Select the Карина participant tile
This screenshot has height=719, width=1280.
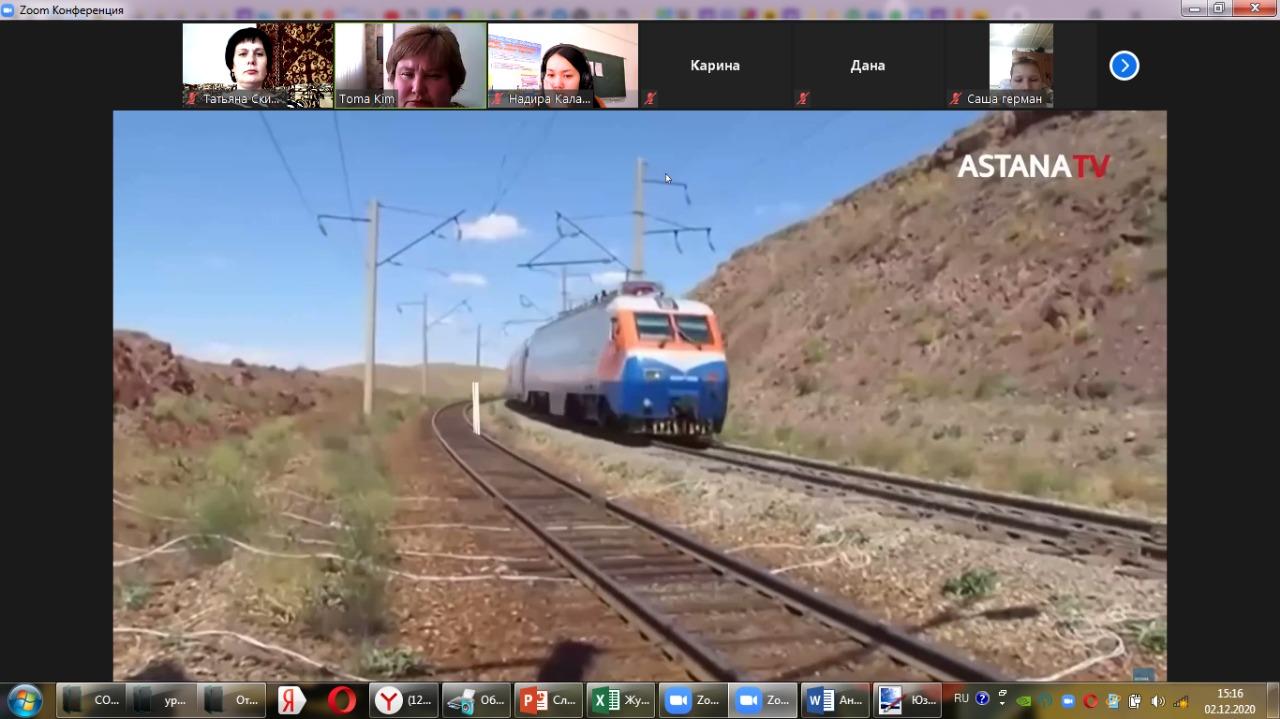pos(715,65)
